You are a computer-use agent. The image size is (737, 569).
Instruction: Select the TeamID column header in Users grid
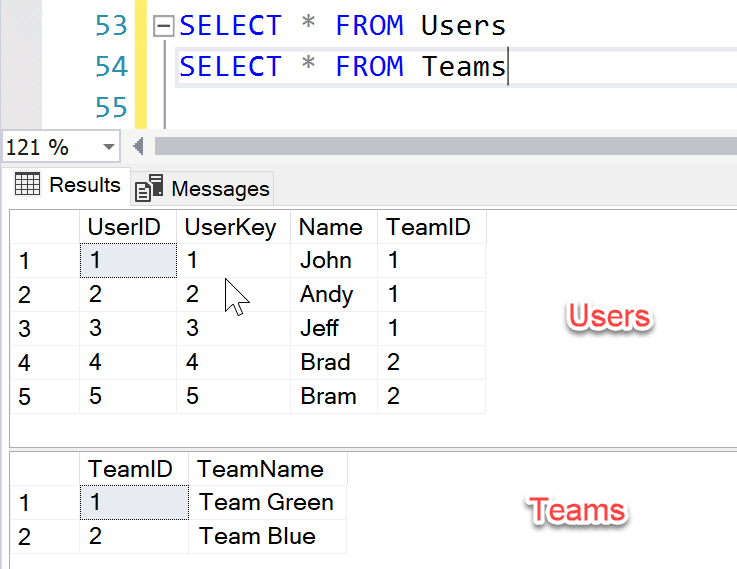[429, 227]
